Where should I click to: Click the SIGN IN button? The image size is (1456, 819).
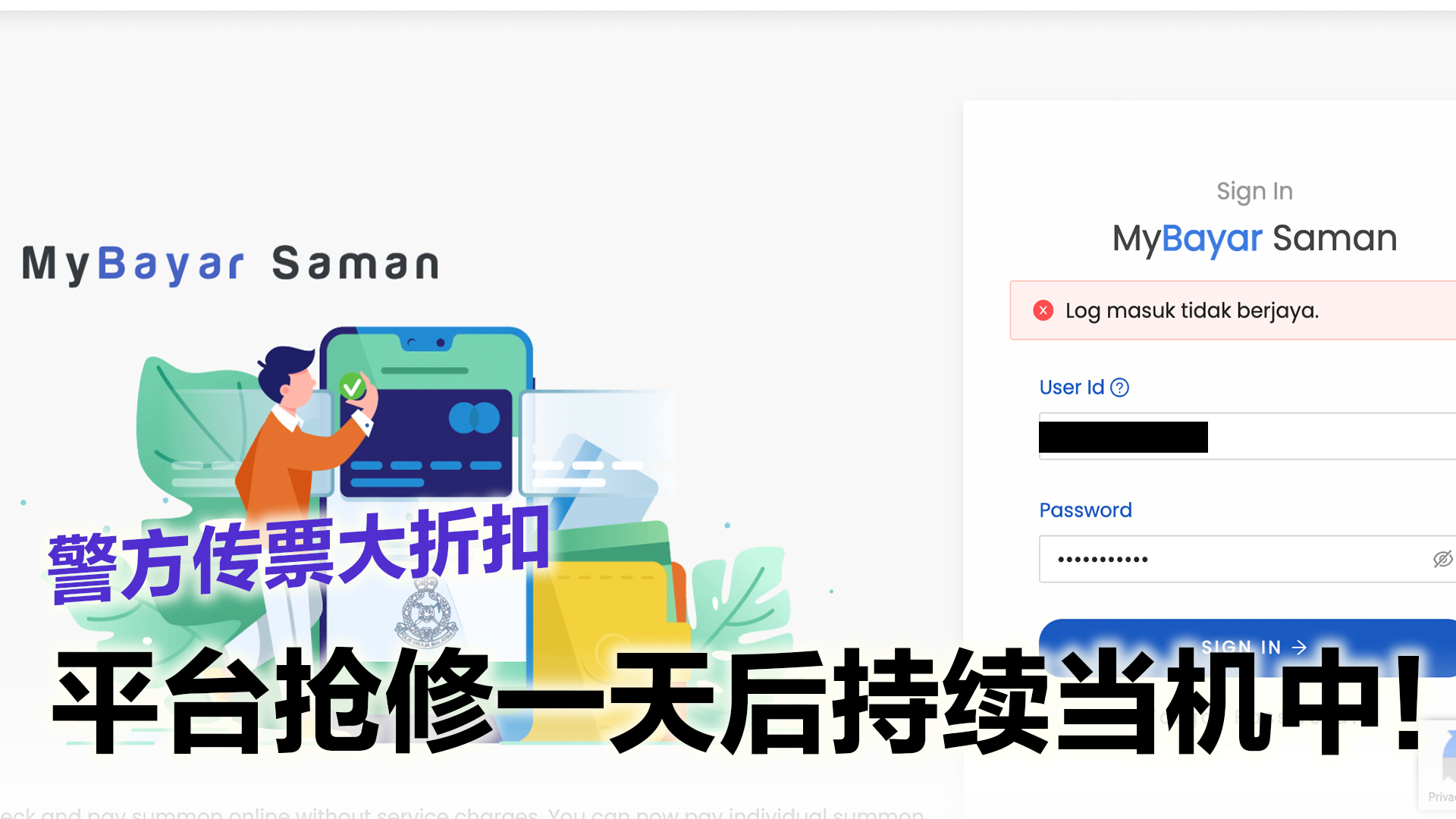click(1247, 648)
